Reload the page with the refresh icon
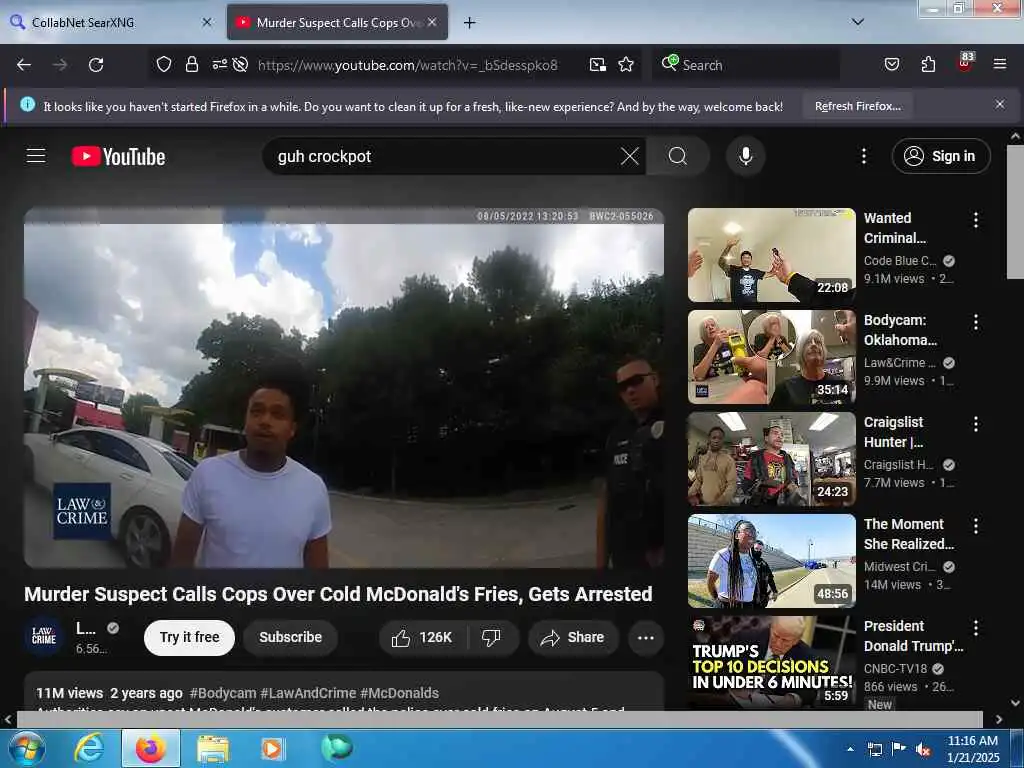The height and width of the screenshot is (768, 1024). point(96,65)
